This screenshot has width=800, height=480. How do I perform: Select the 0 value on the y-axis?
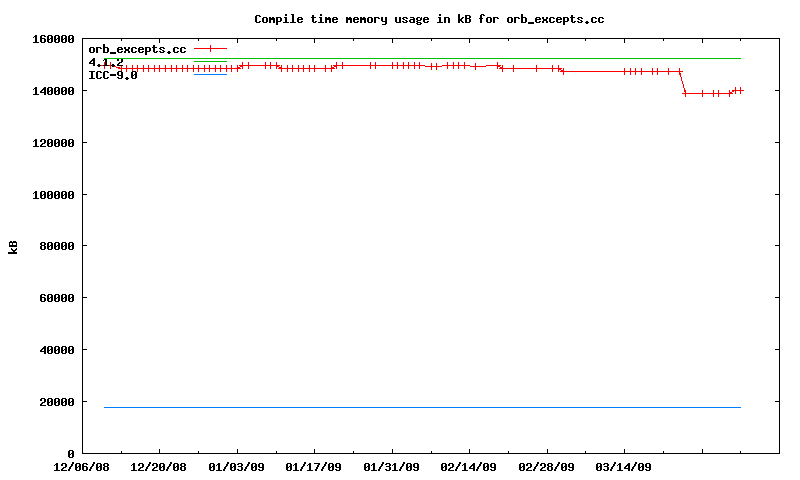click(x=71, y=454)
